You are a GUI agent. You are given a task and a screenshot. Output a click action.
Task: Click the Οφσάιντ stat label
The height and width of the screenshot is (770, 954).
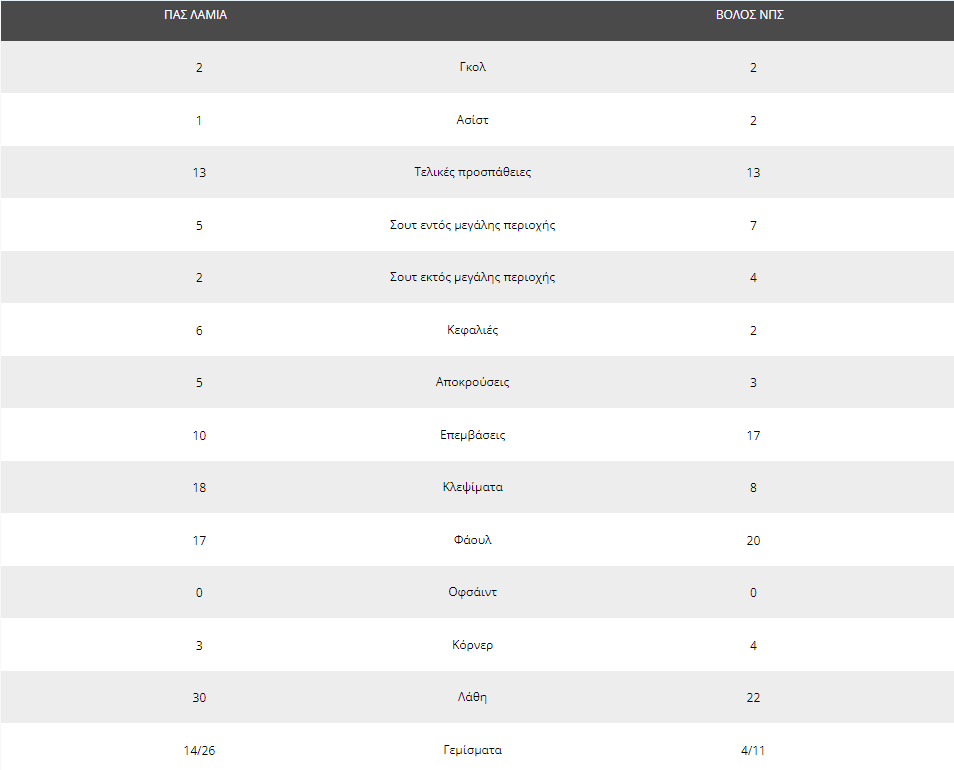click(x=473, y=592)
